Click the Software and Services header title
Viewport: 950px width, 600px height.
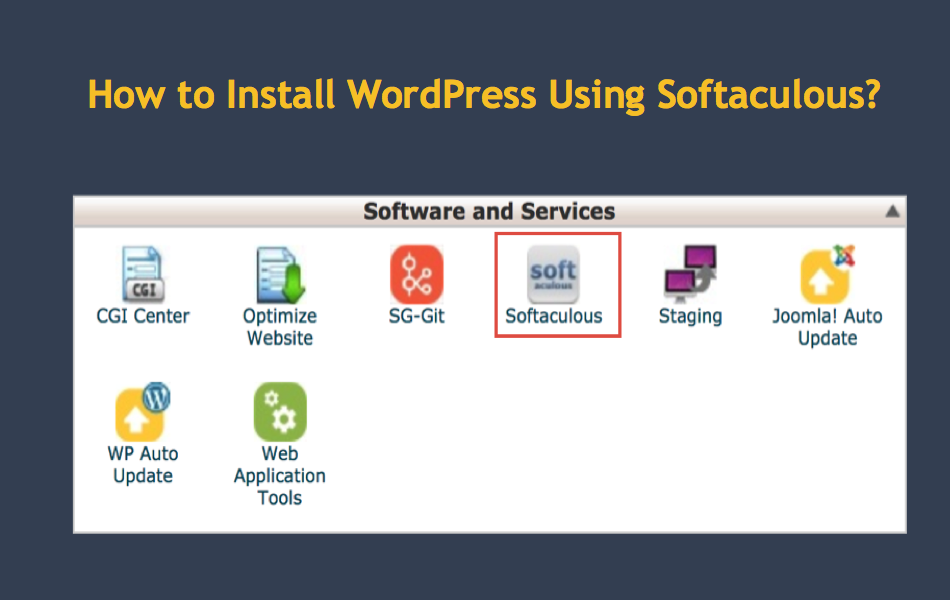click(x=489, y=212)
